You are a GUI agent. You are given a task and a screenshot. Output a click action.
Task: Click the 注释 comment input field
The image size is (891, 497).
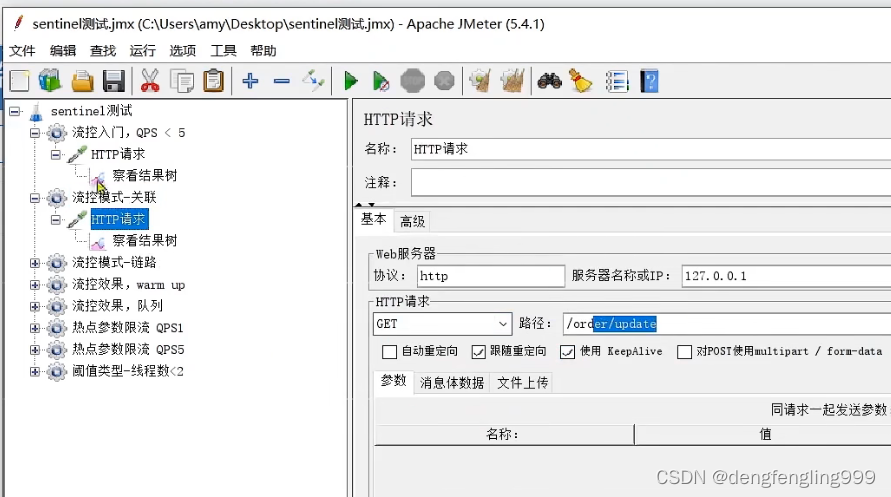[651, 182]
